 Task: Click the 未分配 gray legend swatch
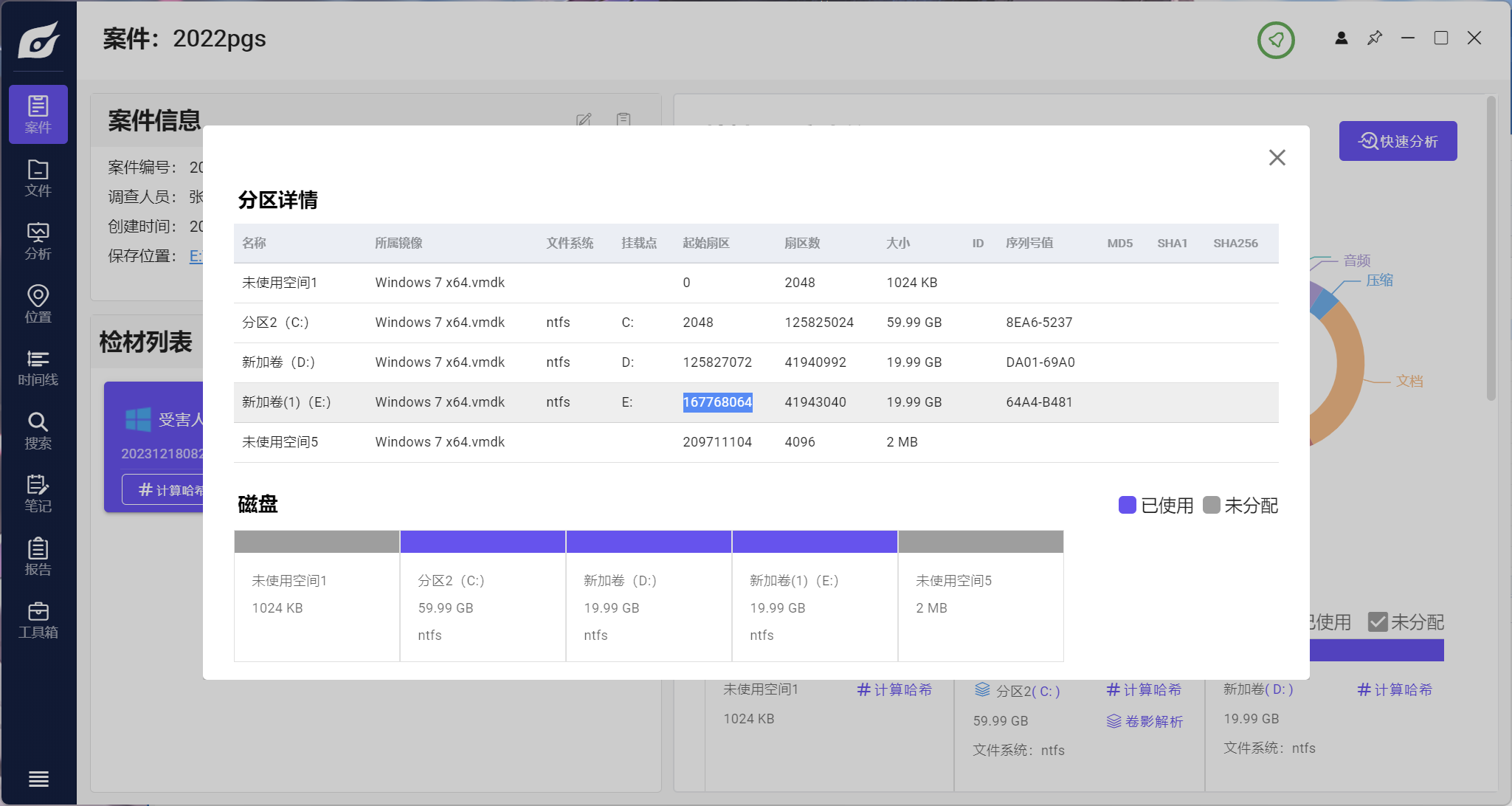tap(1211, 505)
